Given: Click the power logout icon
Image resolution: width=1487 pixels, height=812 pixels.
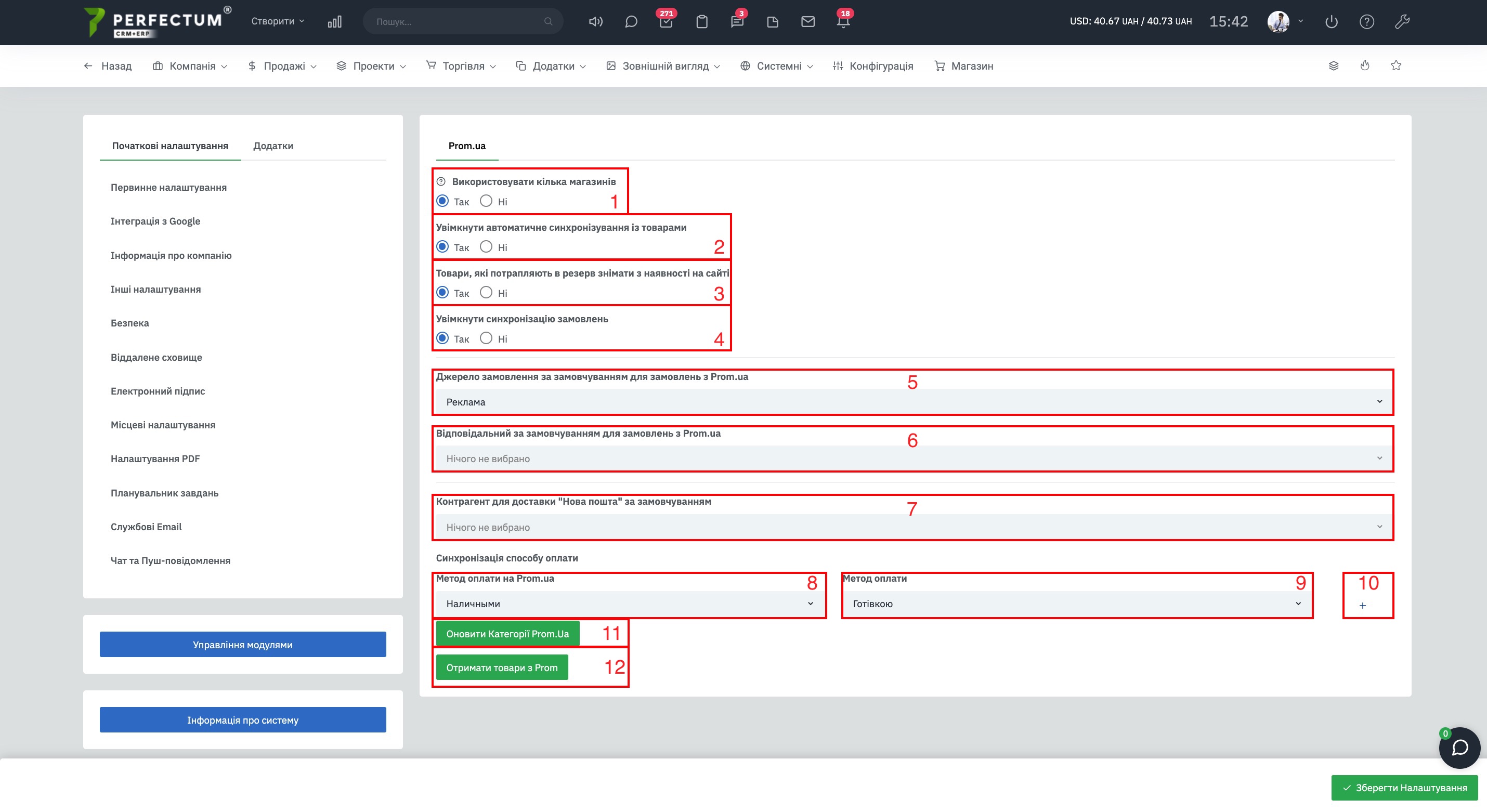Looking at the screenshot, I should [x=1331, y=22].
